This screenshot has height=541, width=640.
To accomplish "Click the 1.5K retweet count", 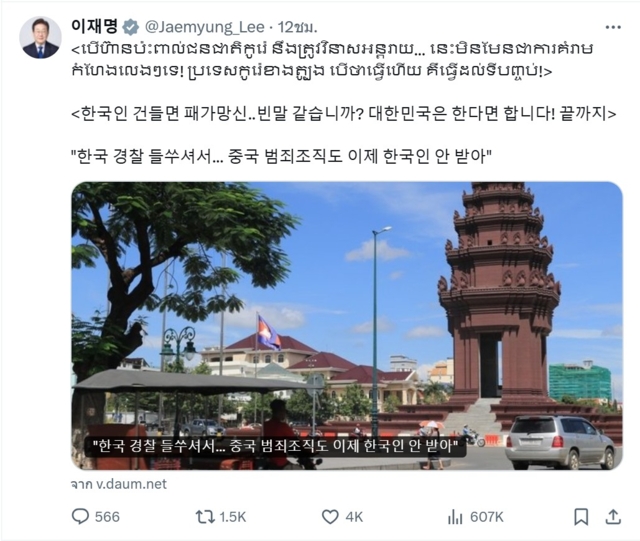I will [x=233, y=517].
